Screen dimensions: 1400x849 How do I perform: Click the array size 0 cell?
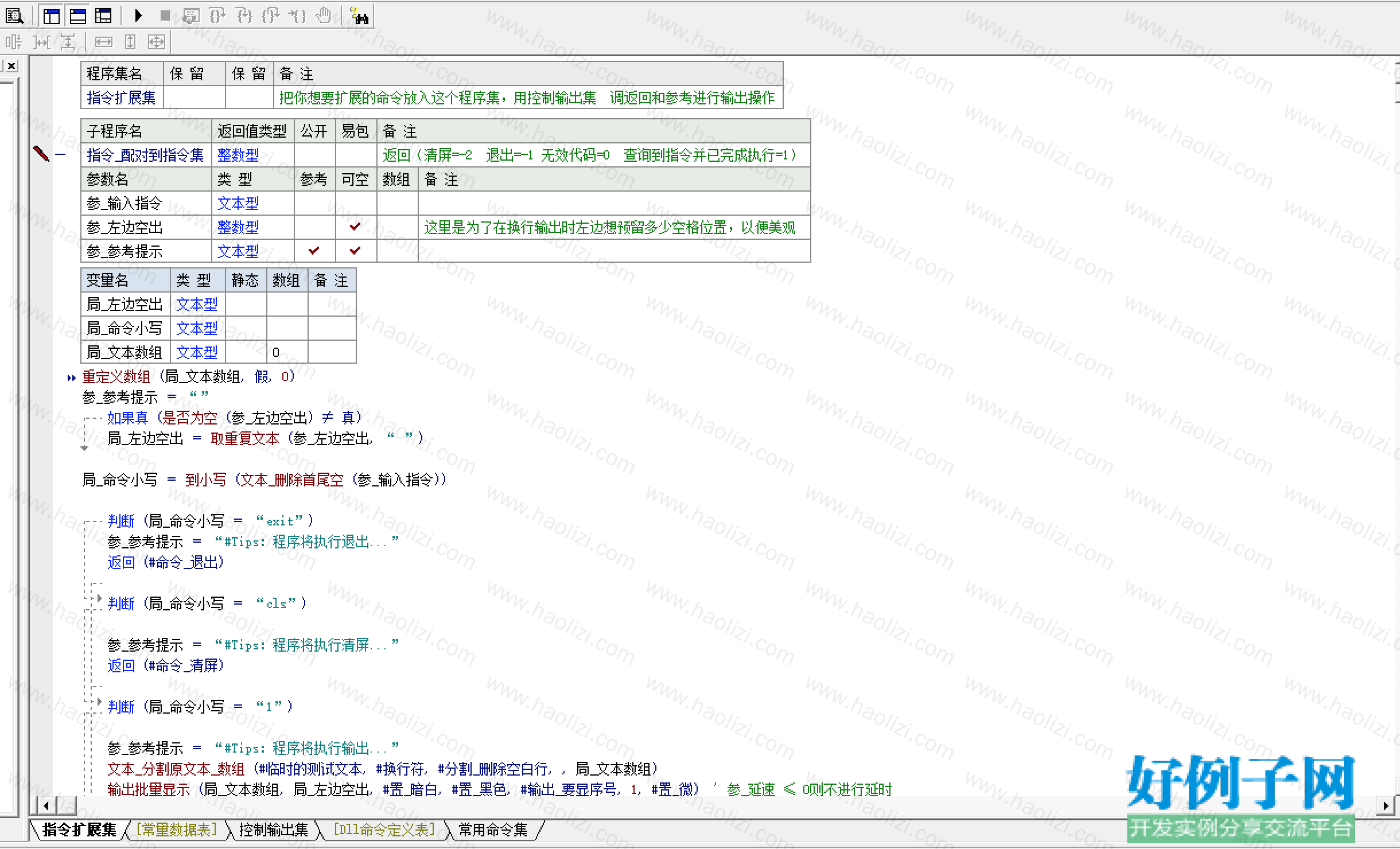[287, 352]
